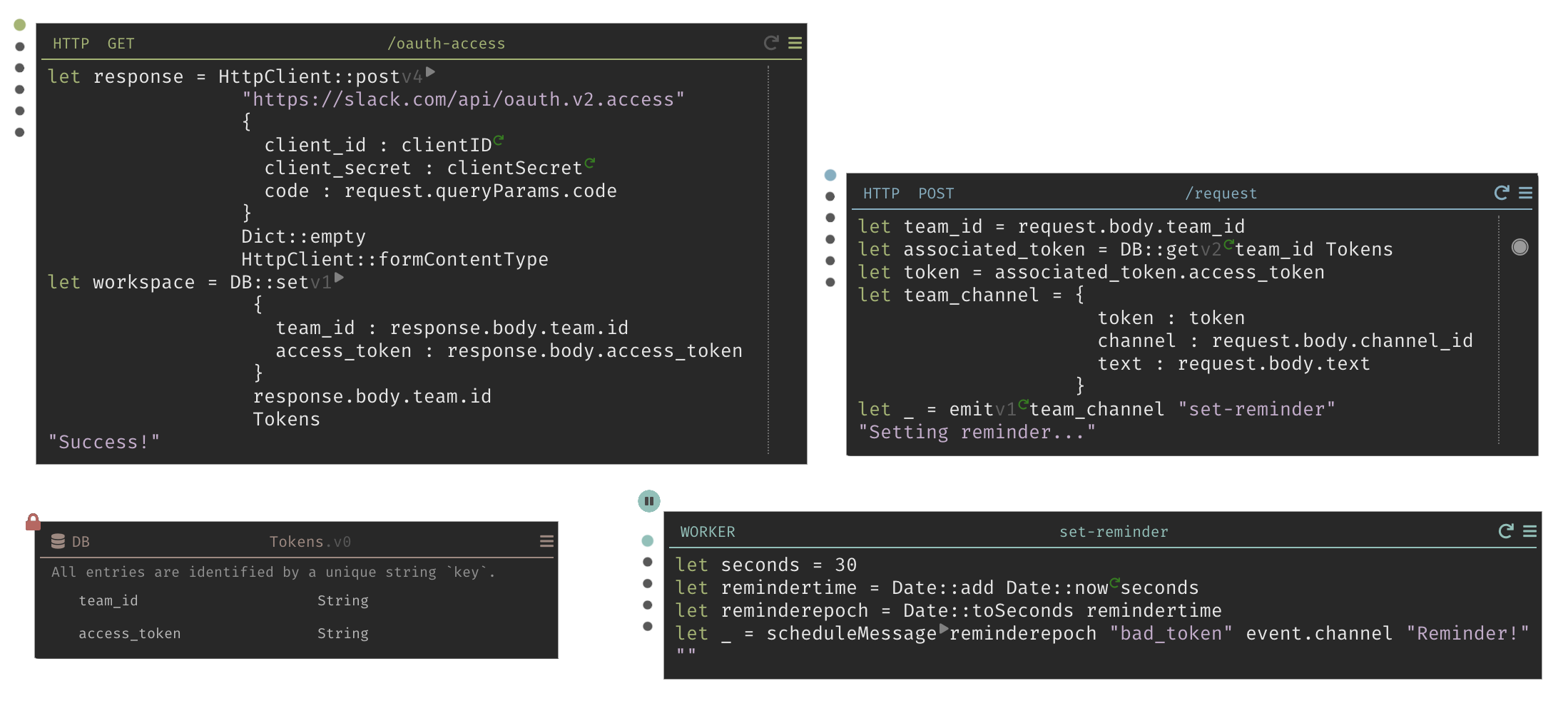Pause the set-reminder worker
The width and height of the screenshot is (1568, 701).
(648, 501)
